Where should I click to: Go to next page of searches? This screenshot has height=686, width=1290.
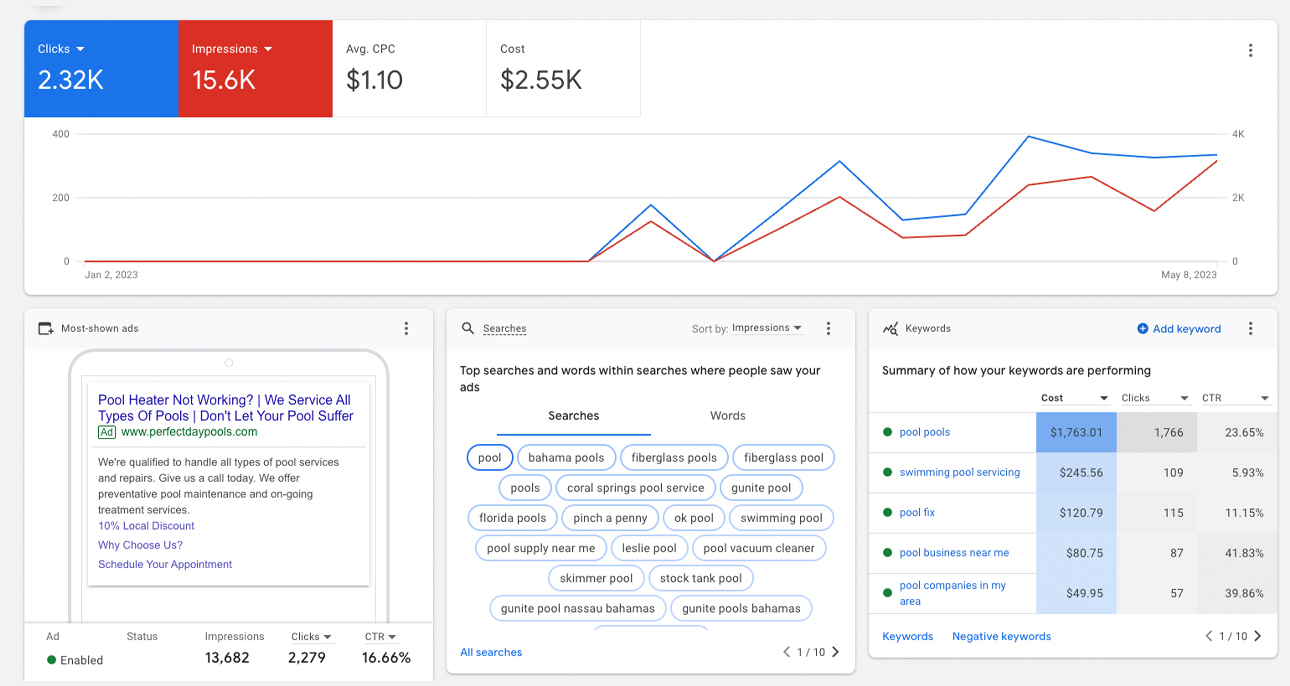836,652
